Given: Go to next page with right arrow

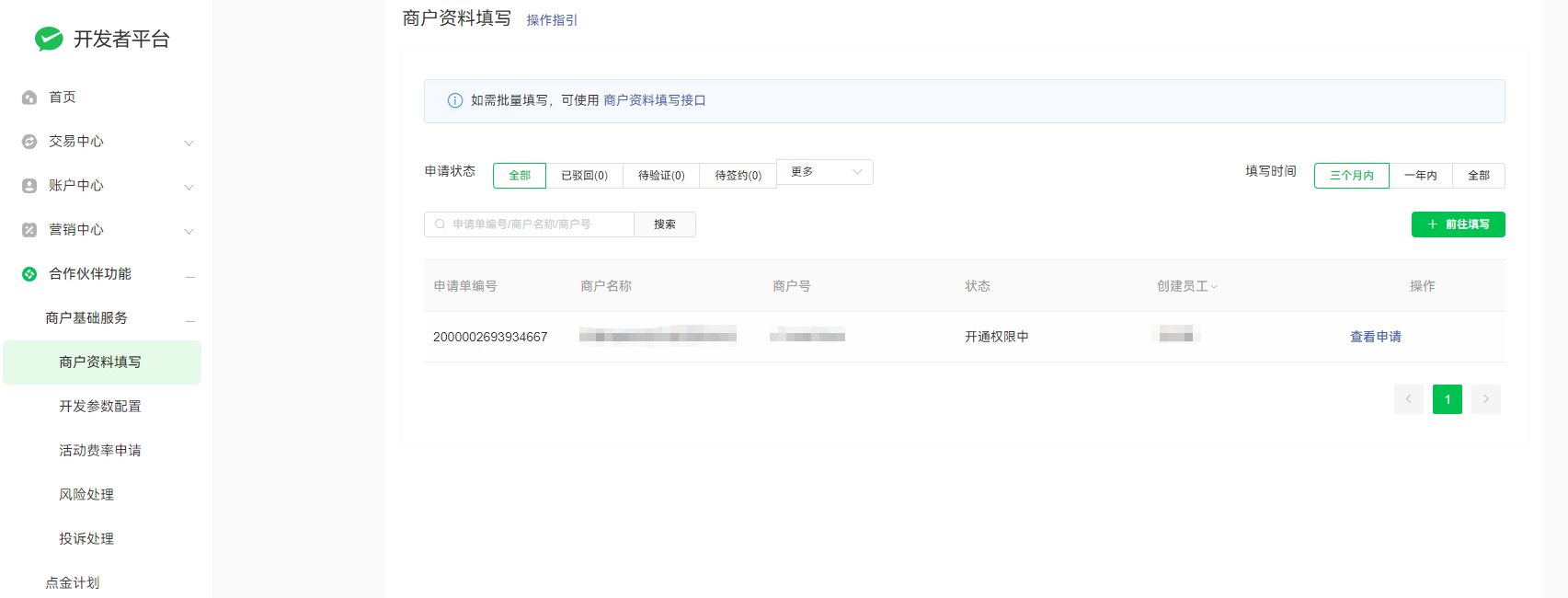Looking at the screenshot, I should (x=1485, y=399).
